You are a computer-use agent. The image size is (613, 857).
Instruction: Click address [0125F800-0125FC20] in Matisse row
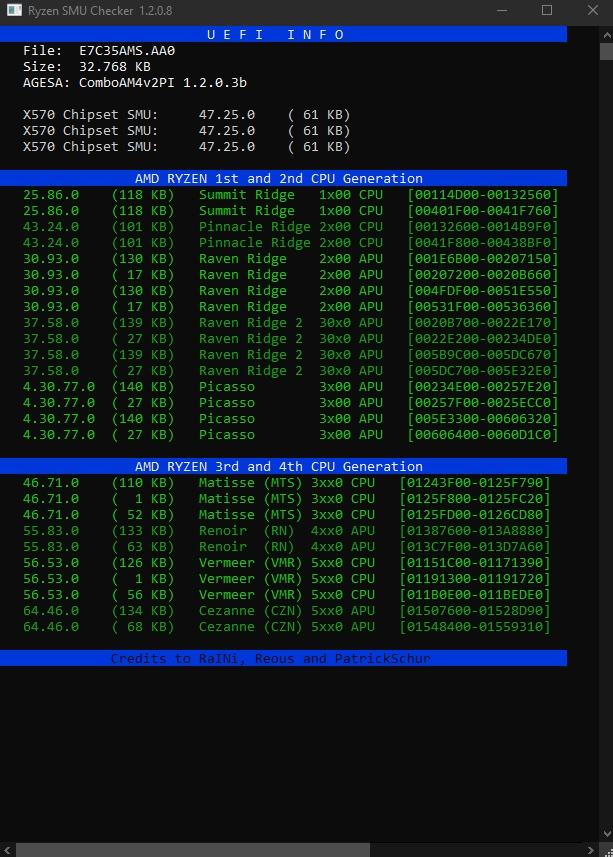point(475,498)
